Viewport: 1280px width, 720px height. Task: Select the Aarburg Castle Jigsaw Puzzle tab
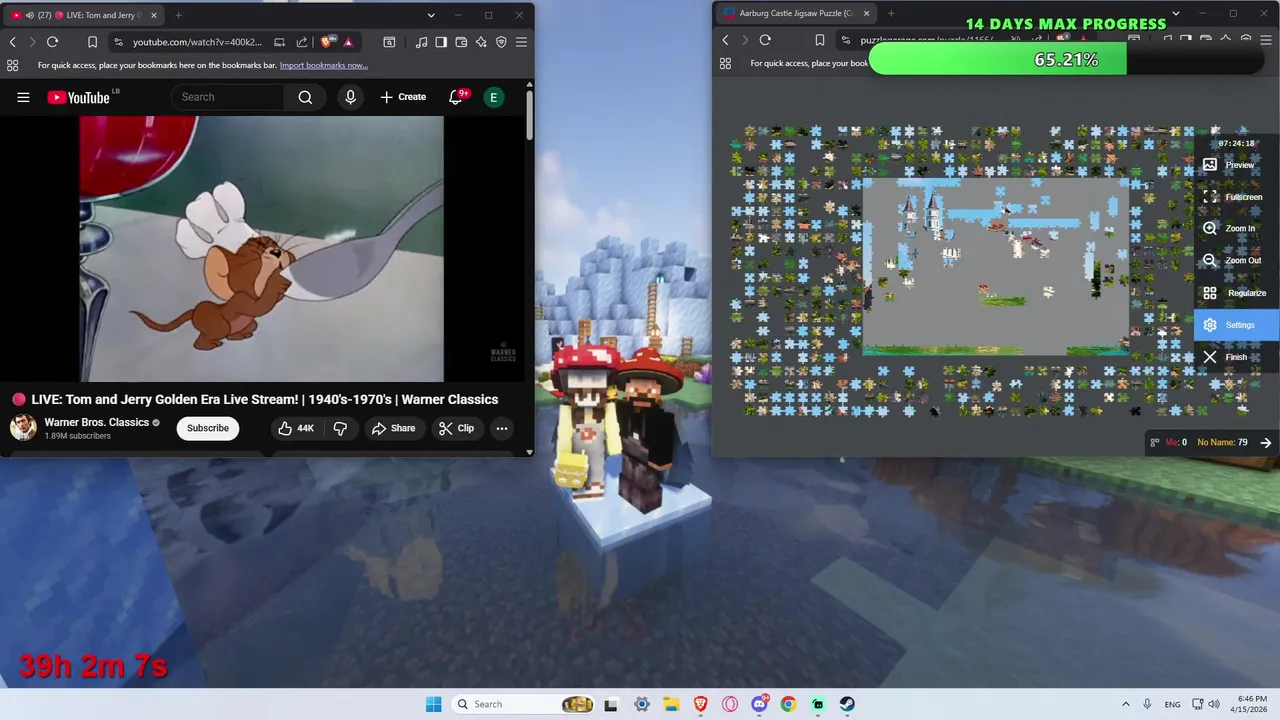click(x=795, y=13)
